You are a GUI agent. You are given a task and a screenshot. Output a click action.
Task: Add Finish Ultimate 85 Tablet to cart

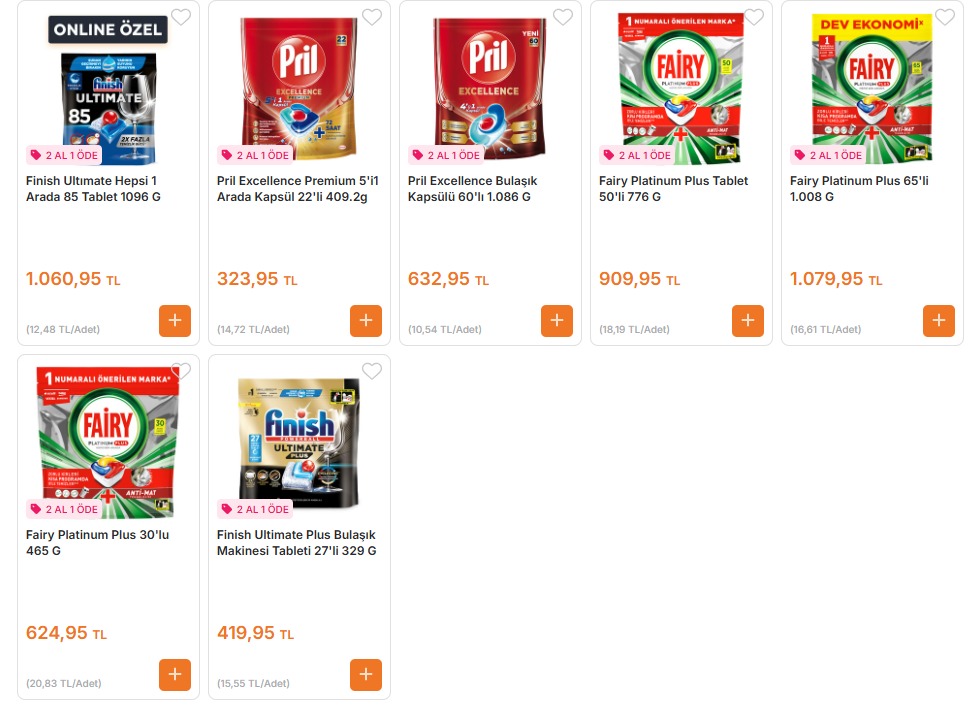pyautogui.click(x=175, y=321)
